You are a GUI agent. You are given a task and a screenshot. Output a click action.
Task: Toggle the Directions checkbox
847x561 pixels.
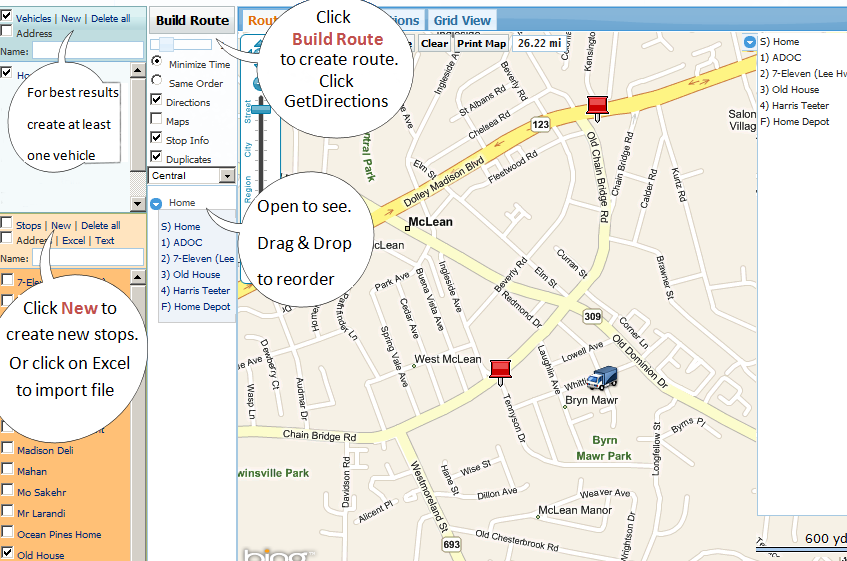click(x=156, y=100)
